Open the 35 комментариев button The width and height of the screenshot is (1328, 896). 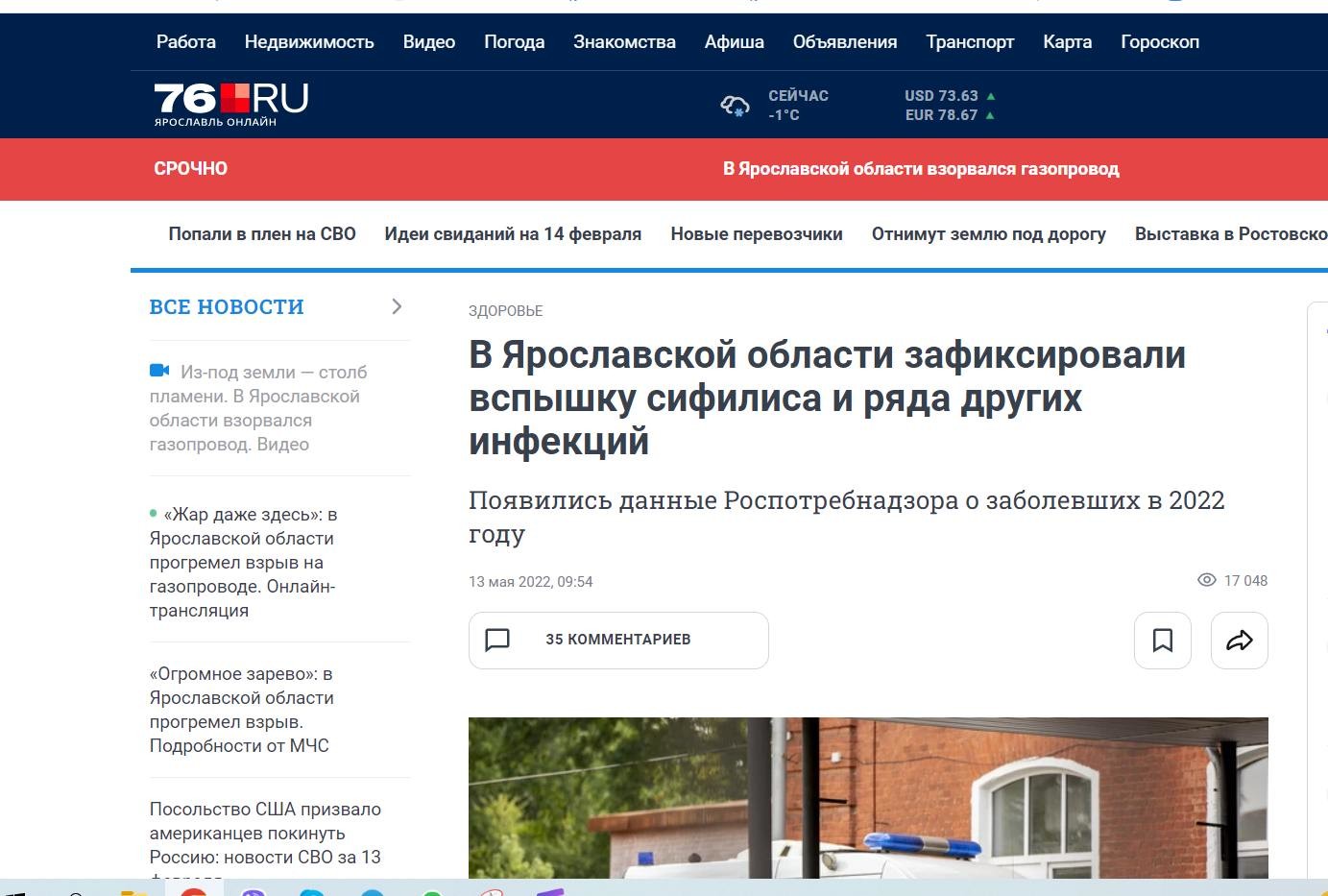(618, 641)
